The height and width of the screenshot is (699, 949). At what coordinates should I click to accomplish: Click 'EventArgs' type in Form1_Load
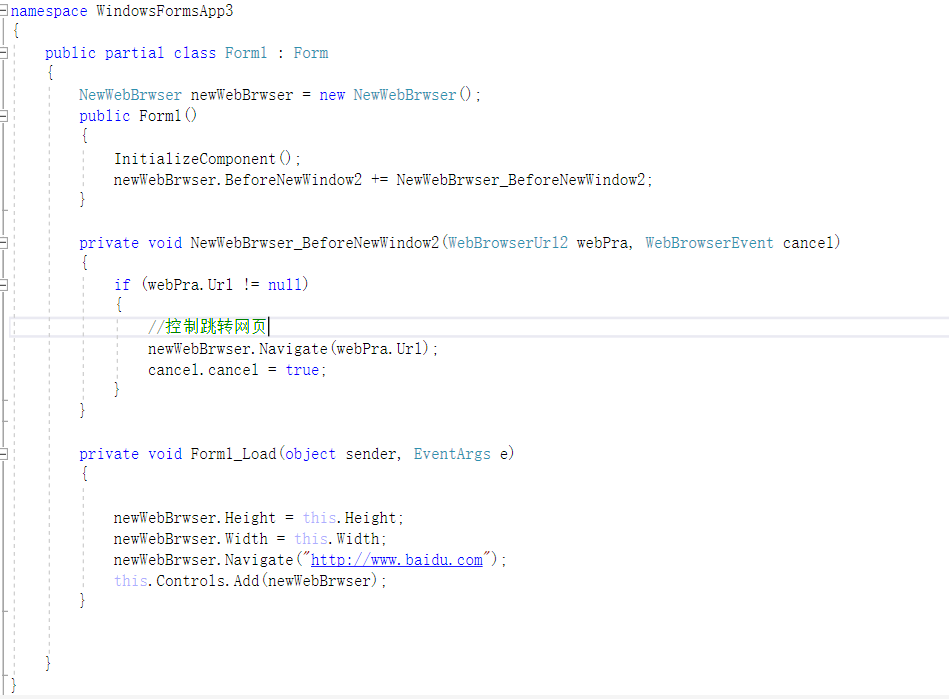tap(452, 454)
